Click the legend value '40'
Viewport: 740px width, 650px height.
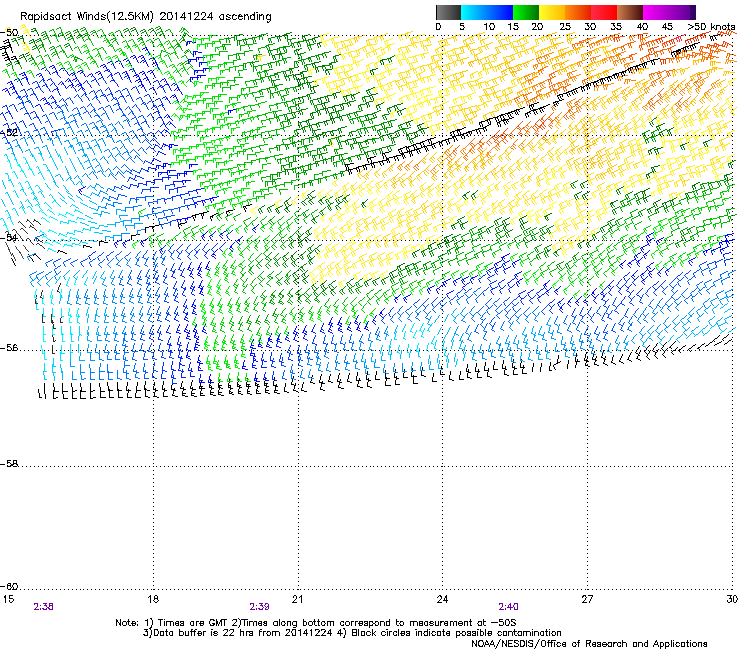pyautogui.click(x=642, y=26)
